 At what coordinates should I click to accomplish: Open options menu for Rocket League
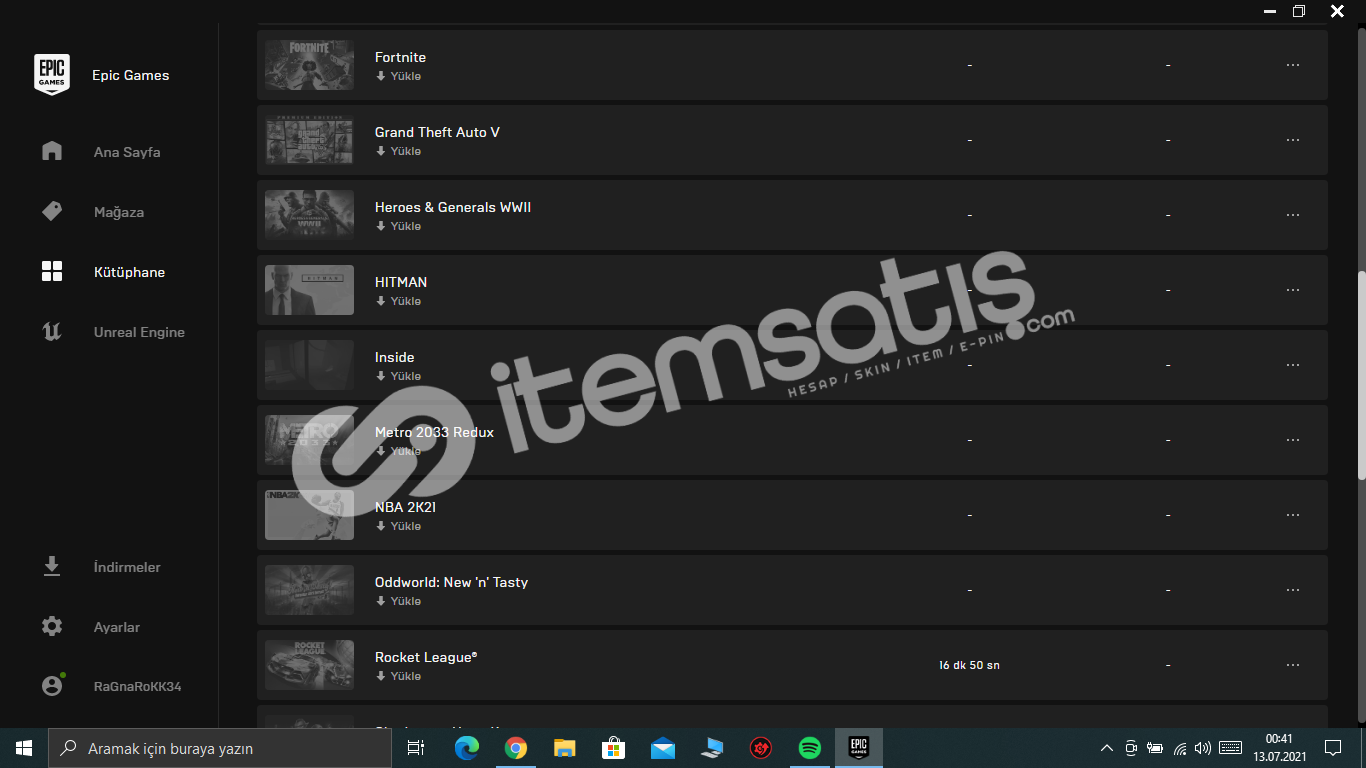1293,665
